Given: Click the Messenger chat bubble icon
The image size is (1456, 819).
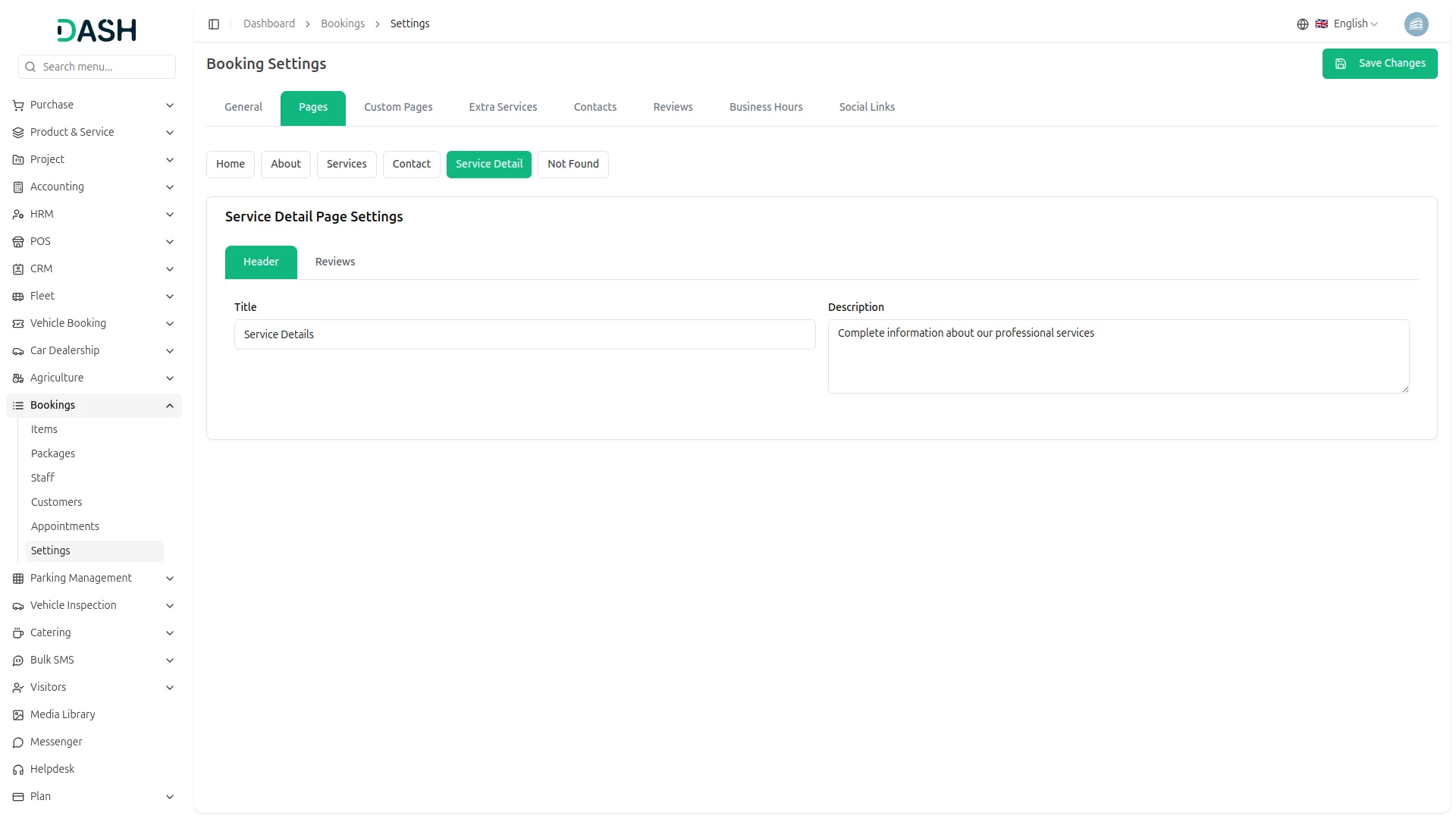Looking at the screenshot, I should click(x=18, y=742).
